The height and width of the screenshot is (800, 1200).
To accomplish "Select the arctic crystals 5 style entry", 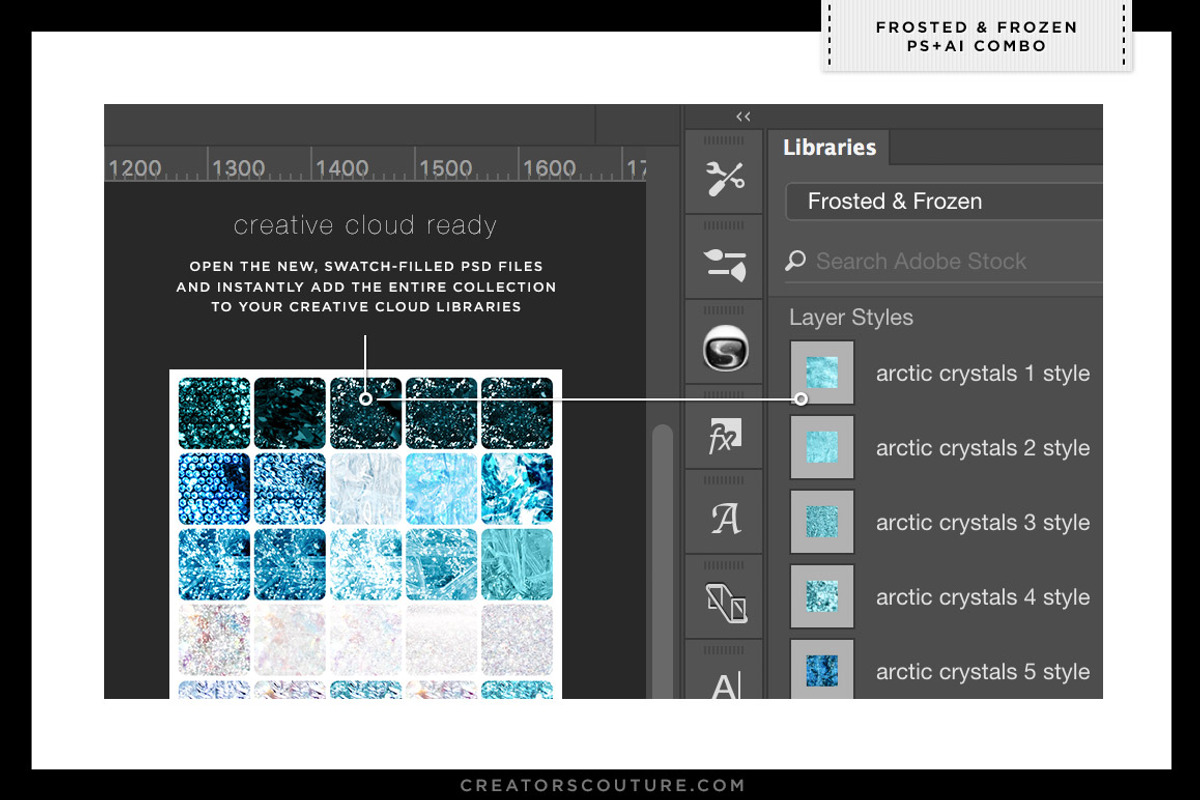I will [x=983, y=672].
